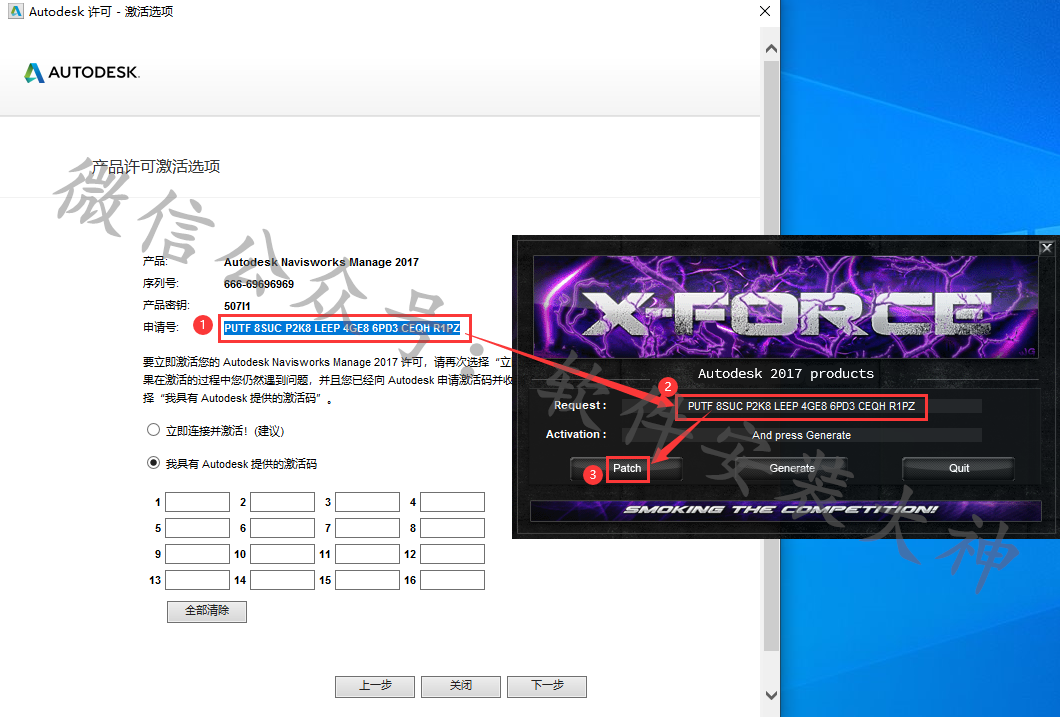This screenshot has height=717, width=1060.
Task: Click the serial number 666-69696969
Action: tap(259, 285)
